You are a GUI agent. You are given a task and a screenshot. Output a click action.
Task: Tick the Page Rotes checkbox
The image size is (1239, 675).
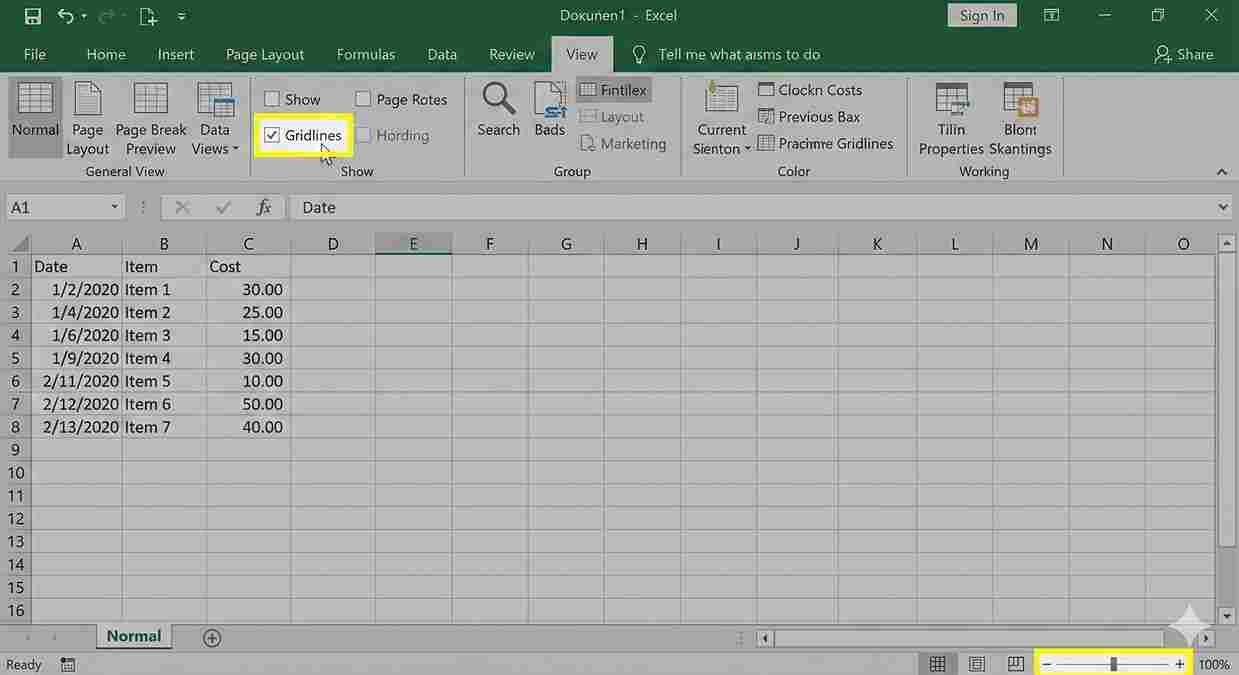click(x=363, y=99)
